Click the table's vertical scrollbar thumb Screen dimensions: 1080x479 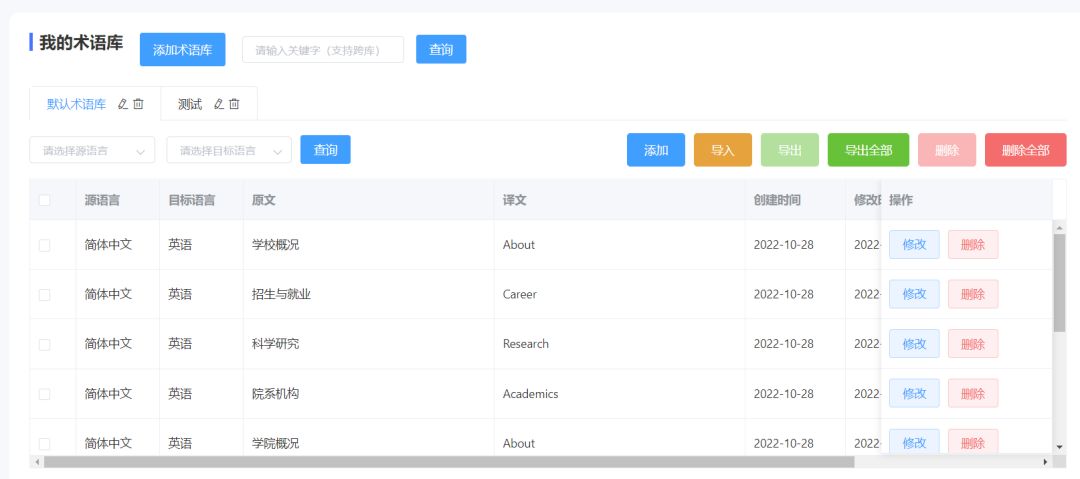(1059, 283)
